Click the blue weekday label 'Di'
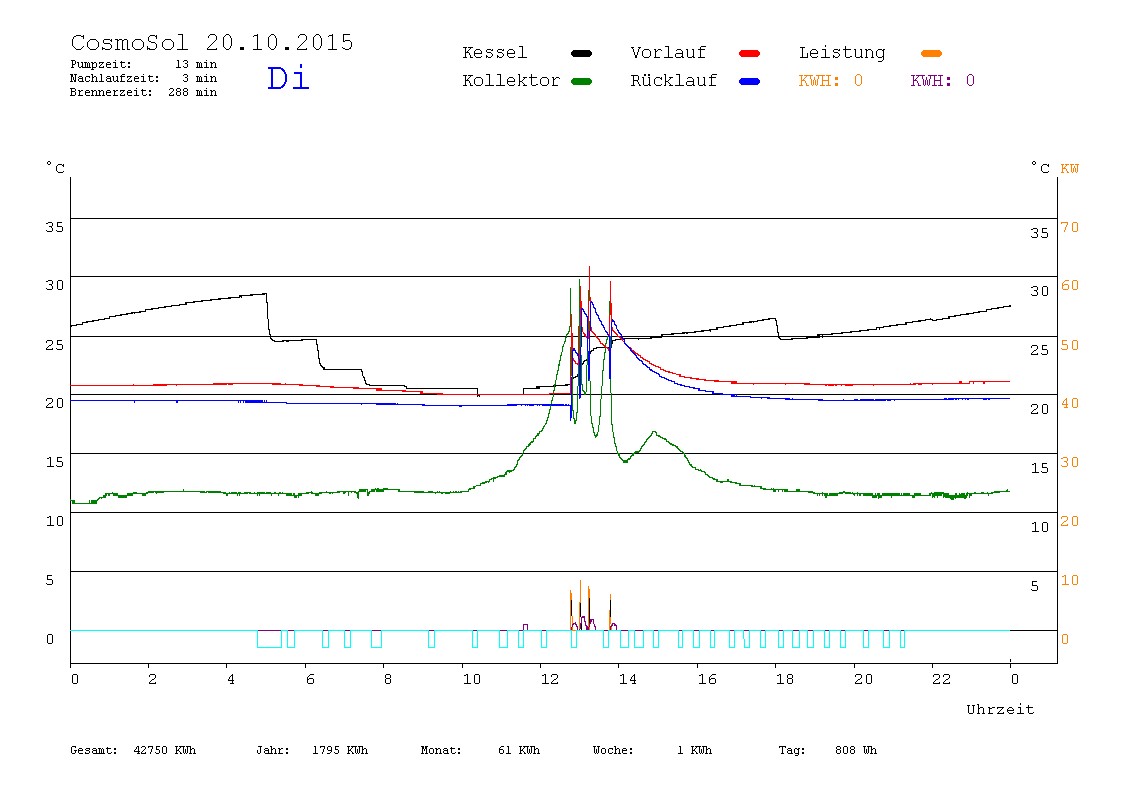 point(288,78)
